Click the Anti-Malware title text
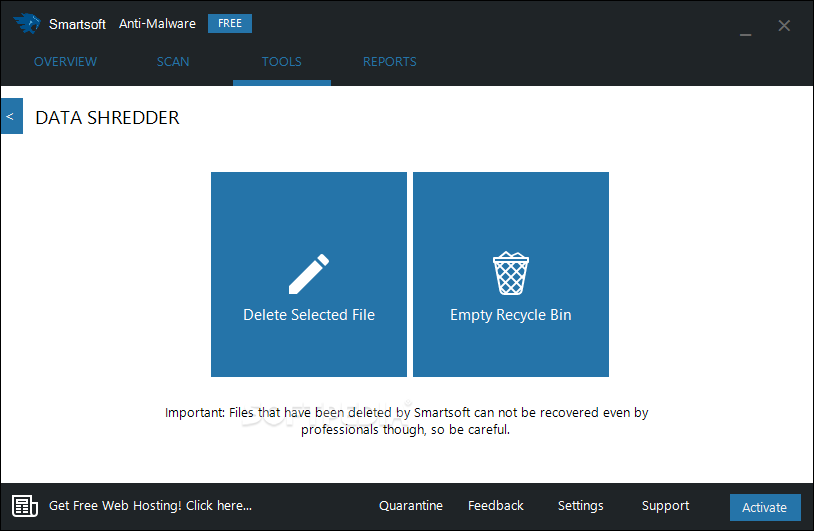The image size is (814, 531). (x=157, y=23)
